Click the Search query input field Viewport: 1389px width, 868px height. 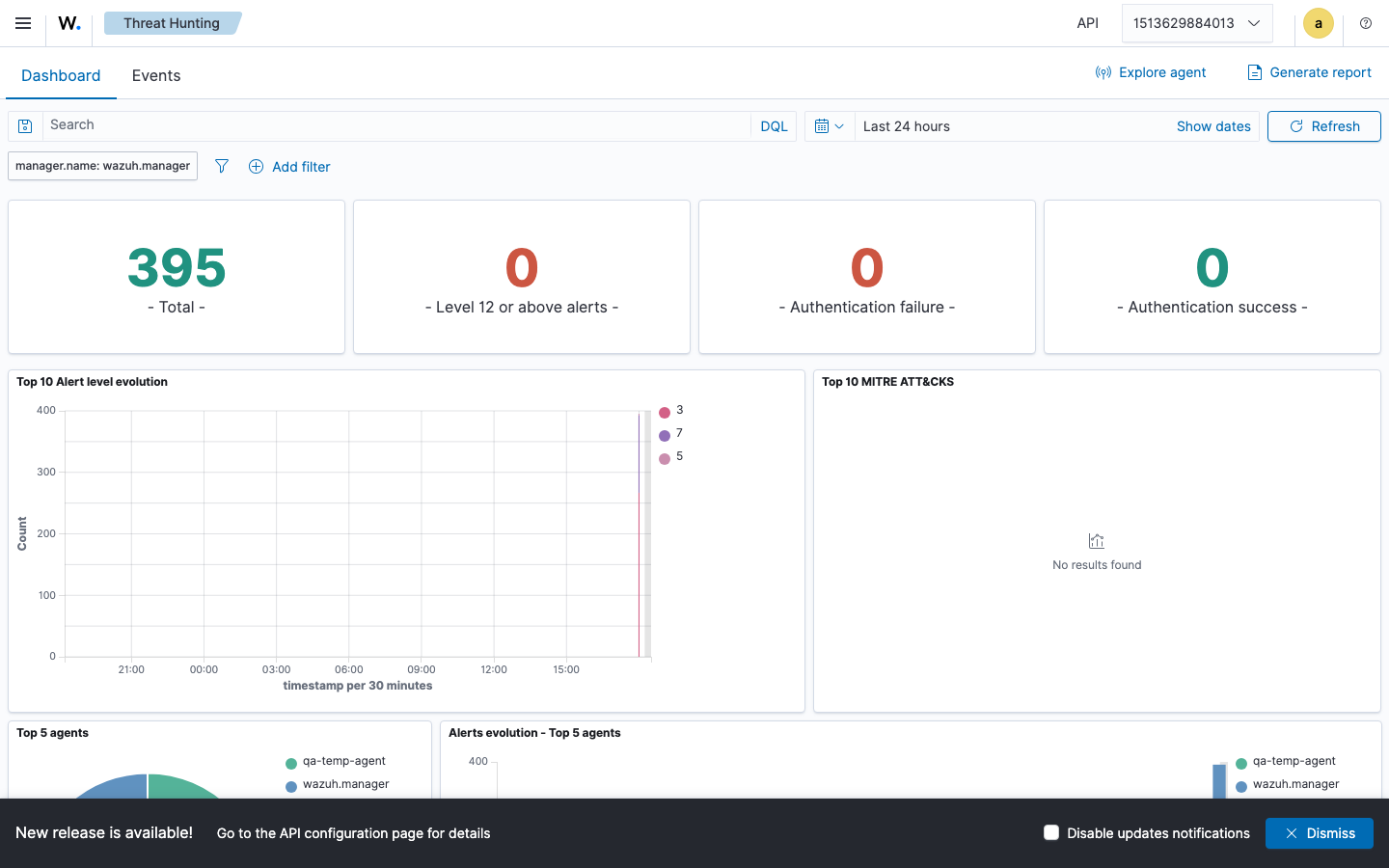pyautogui.click(x=395, y=125)
